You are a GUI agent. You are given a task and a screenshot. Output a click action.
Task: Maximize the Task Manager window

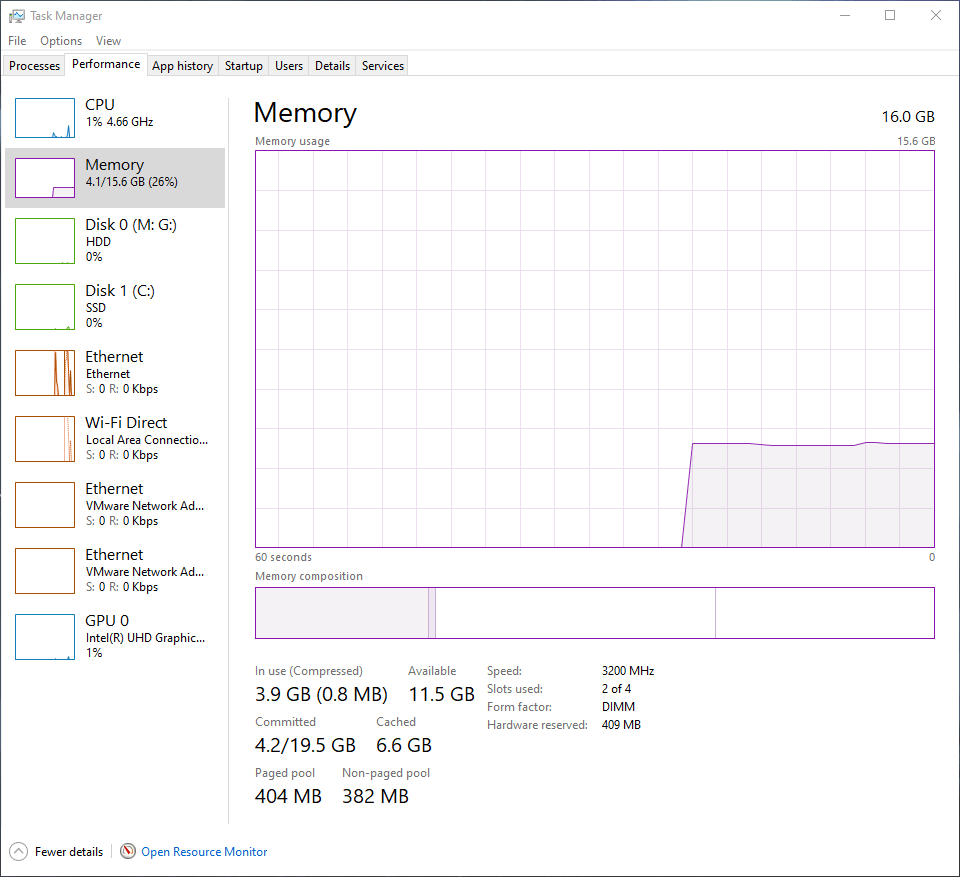(x=890, y=15)
